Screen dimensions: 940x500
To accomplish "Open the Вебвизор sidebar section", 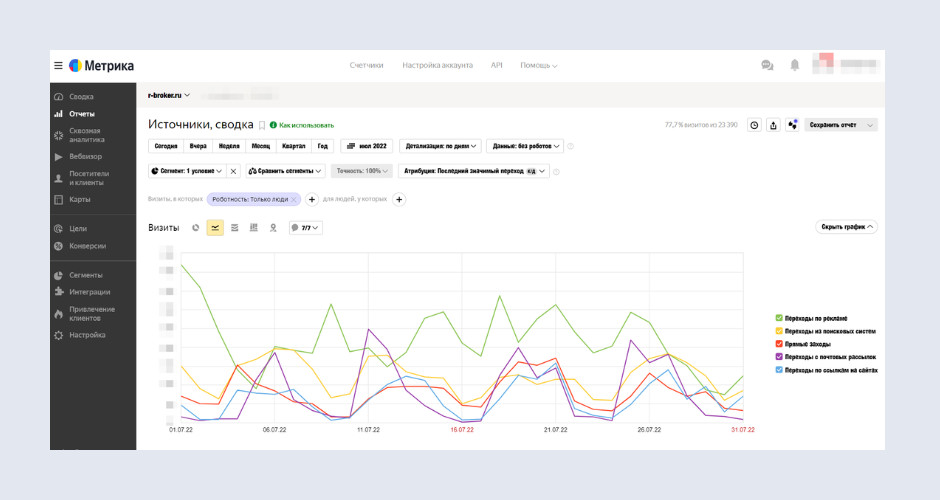I will (x=85, y=156).
